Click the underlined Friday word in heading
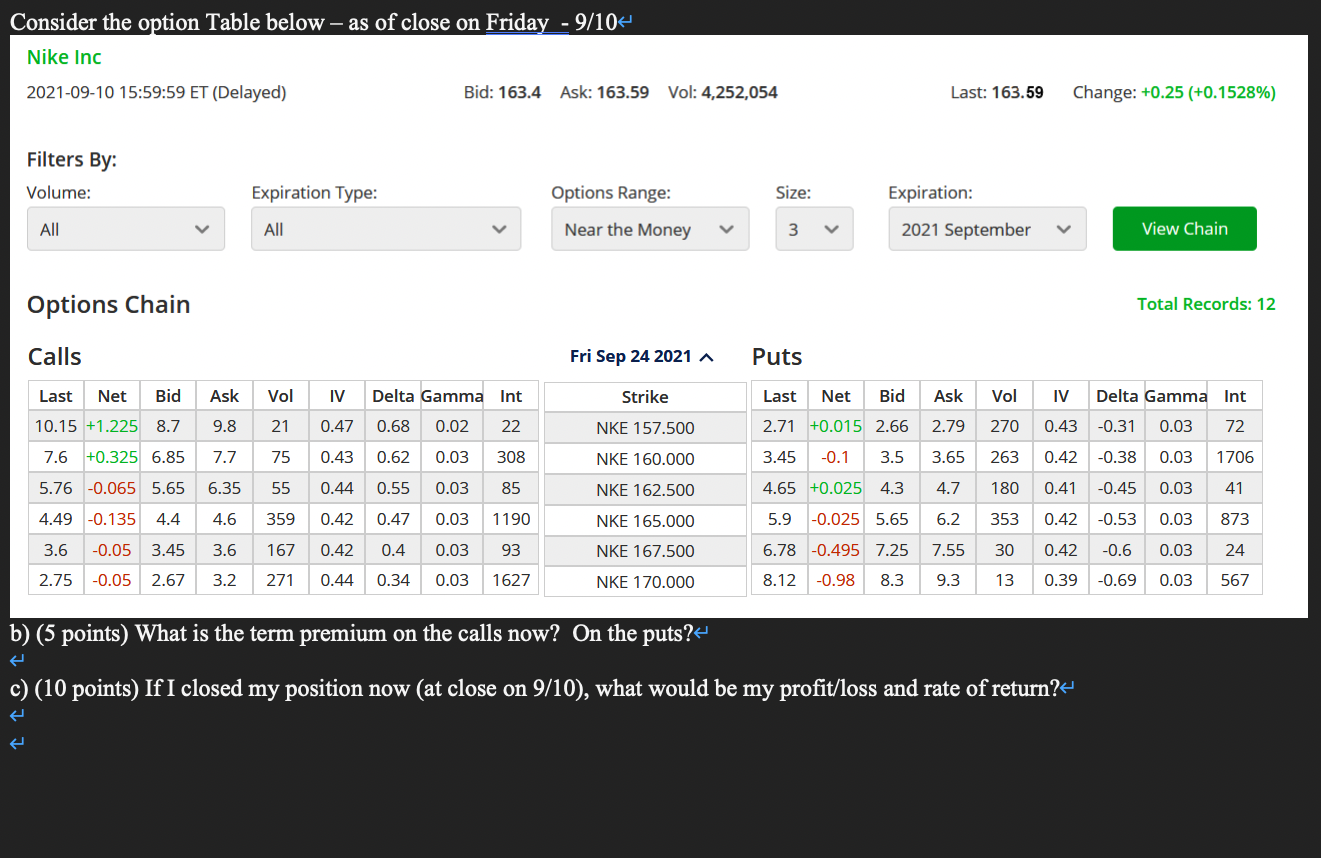The width and height of the screenshot is (1321, 858). click(x=518, y=22)
